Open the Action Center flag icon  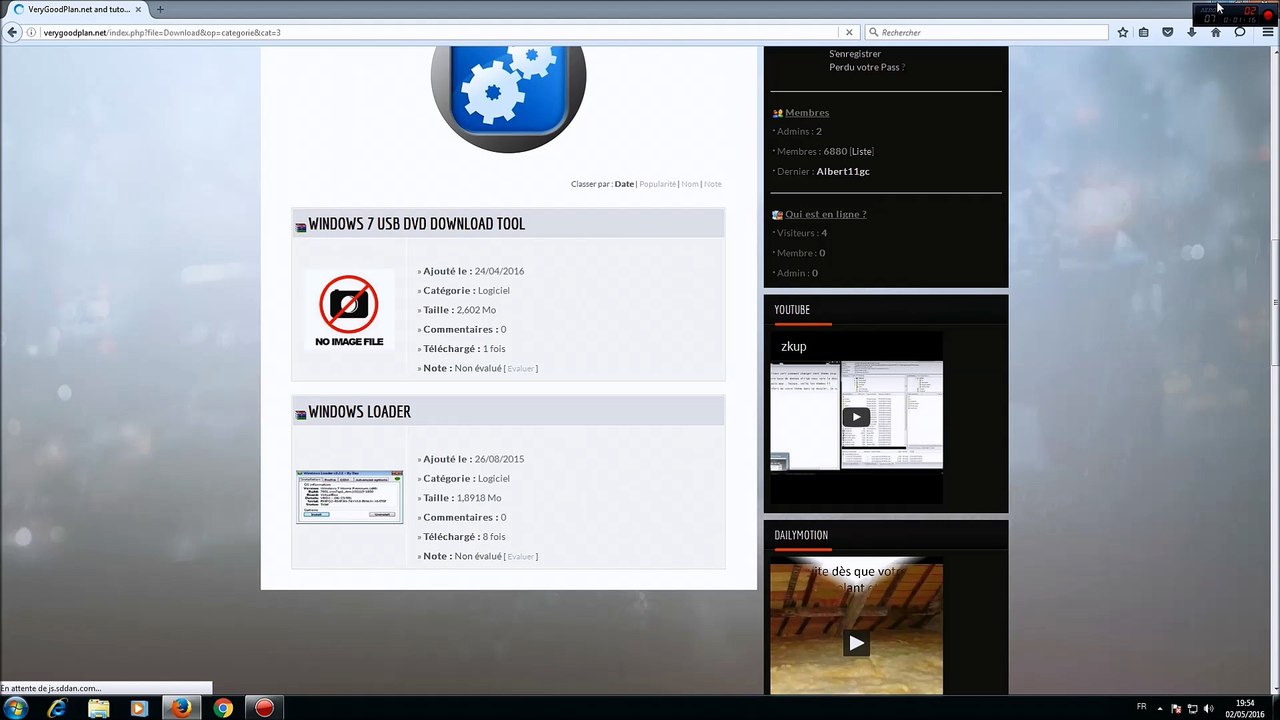tap(1176, 708)
